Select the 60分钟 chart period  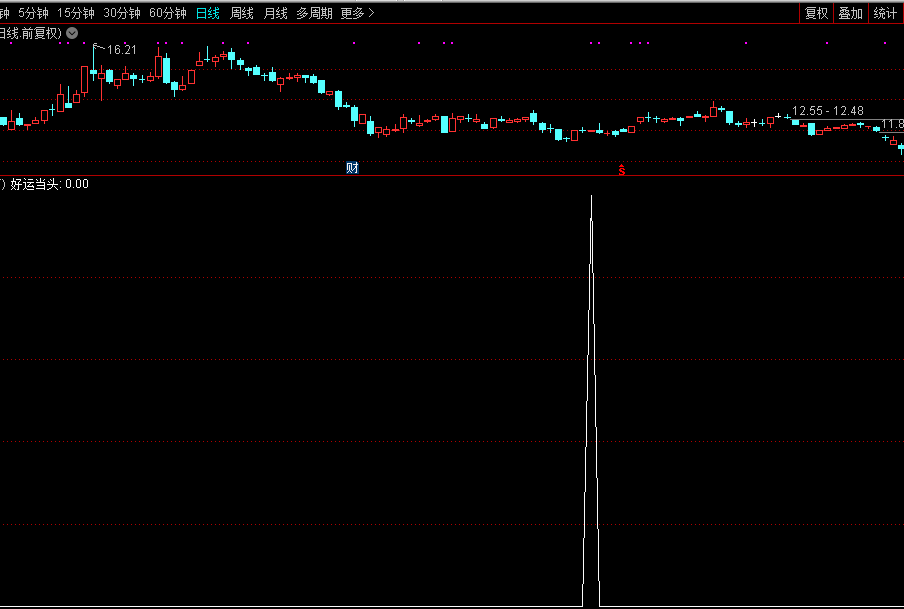click(168, 13)
